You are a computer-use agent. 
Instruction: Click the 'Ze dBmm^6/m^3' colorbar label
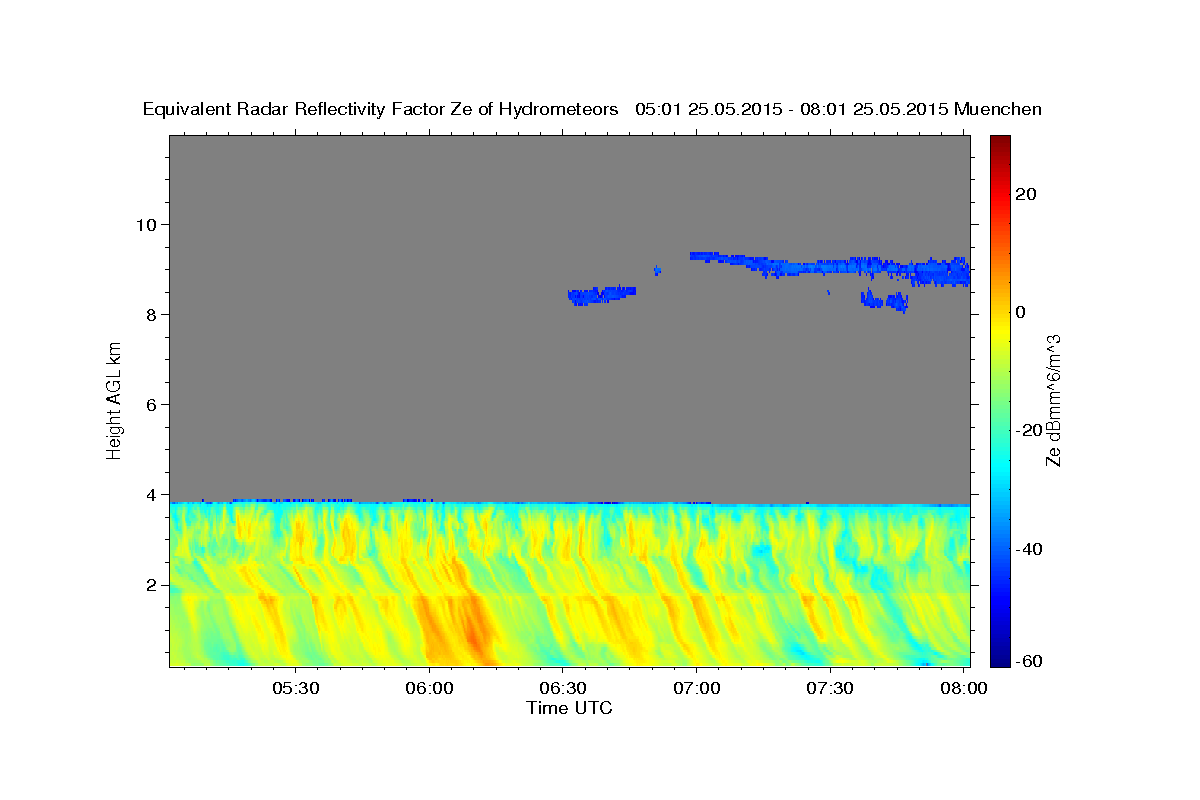[x=1052, y=400]
